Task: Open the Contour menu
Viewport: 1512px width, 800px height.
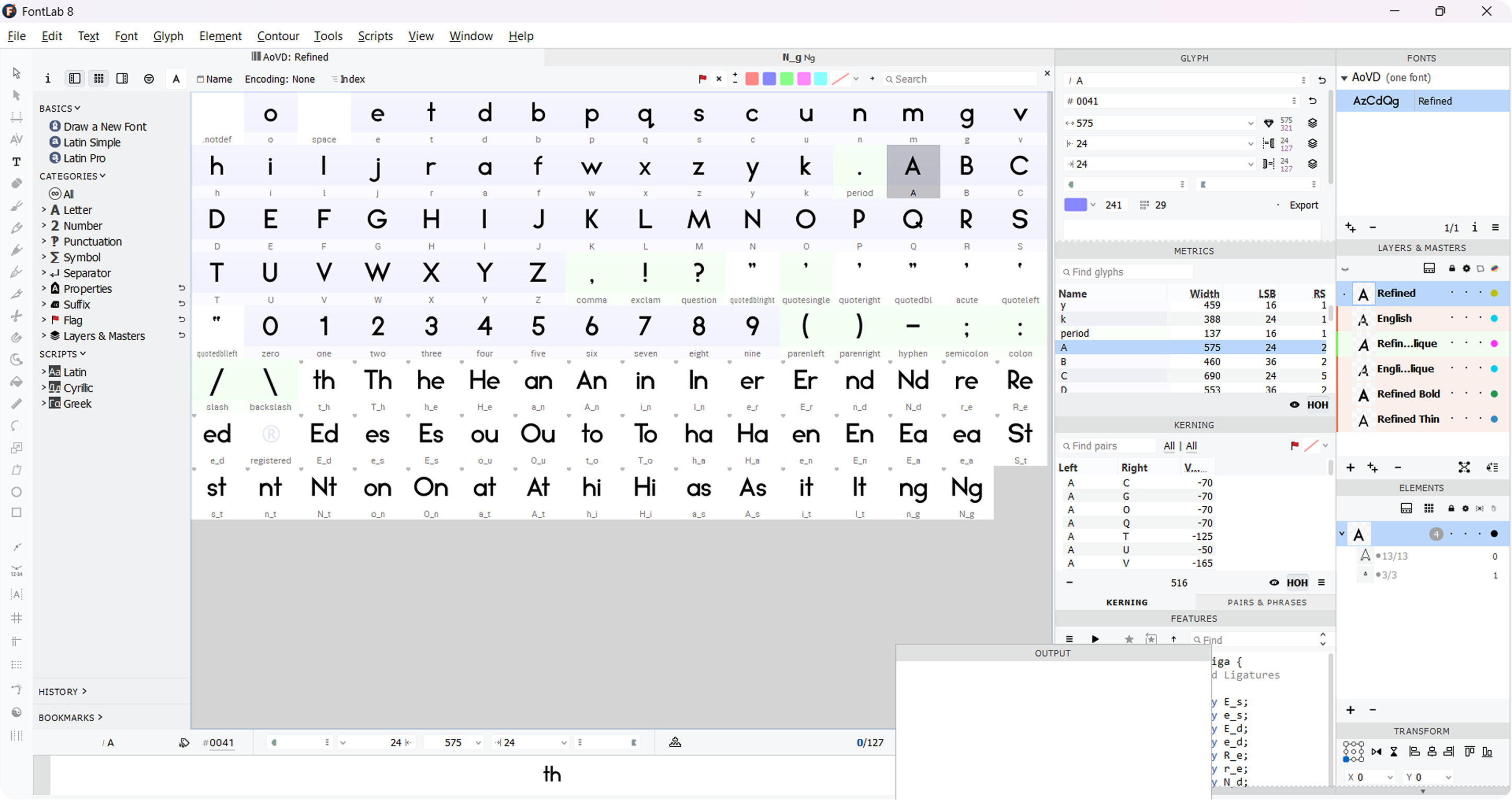Action: coord(278,36)
